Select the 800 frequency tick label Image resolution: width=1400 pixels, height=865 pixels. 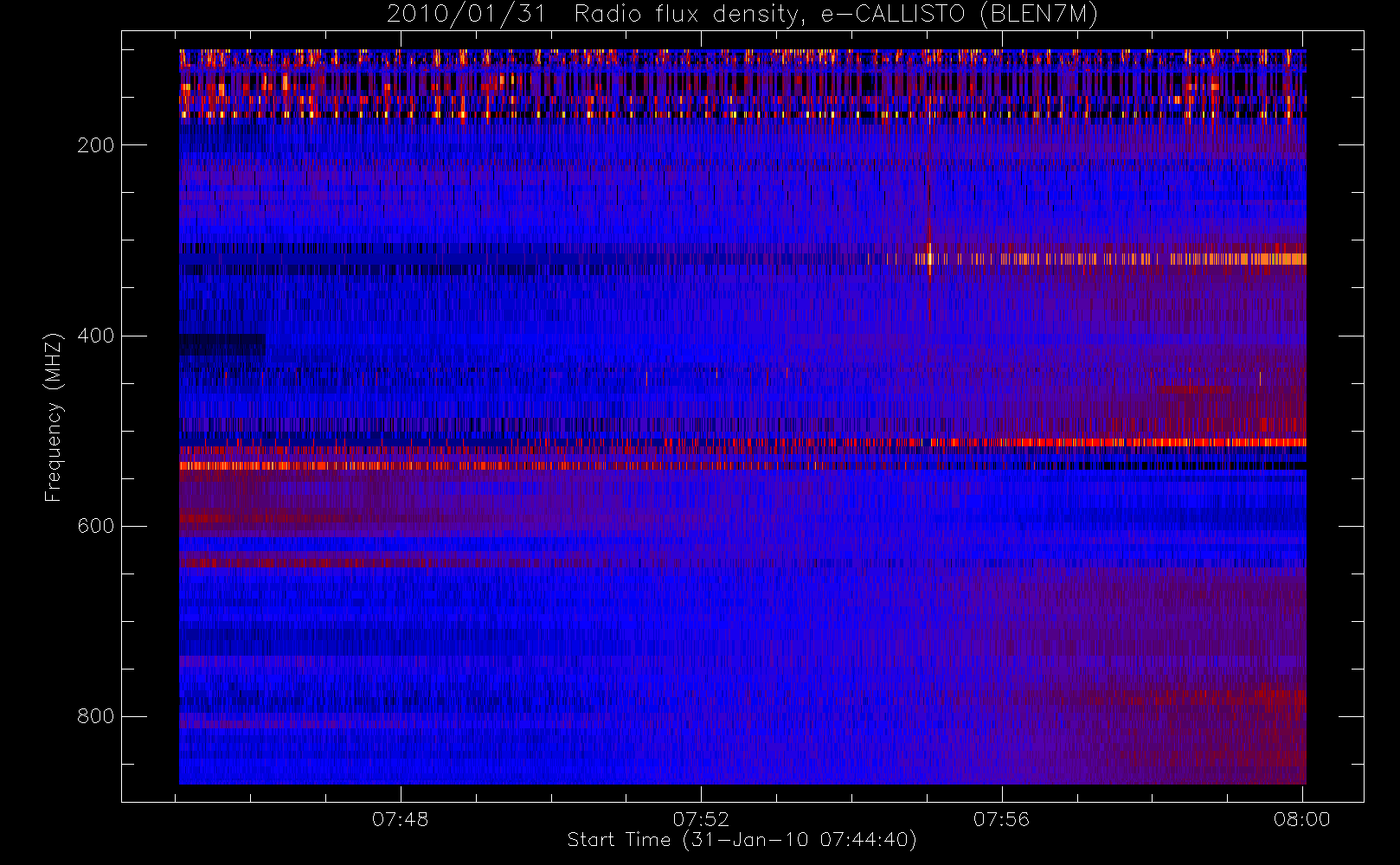[x=96, y=716]
